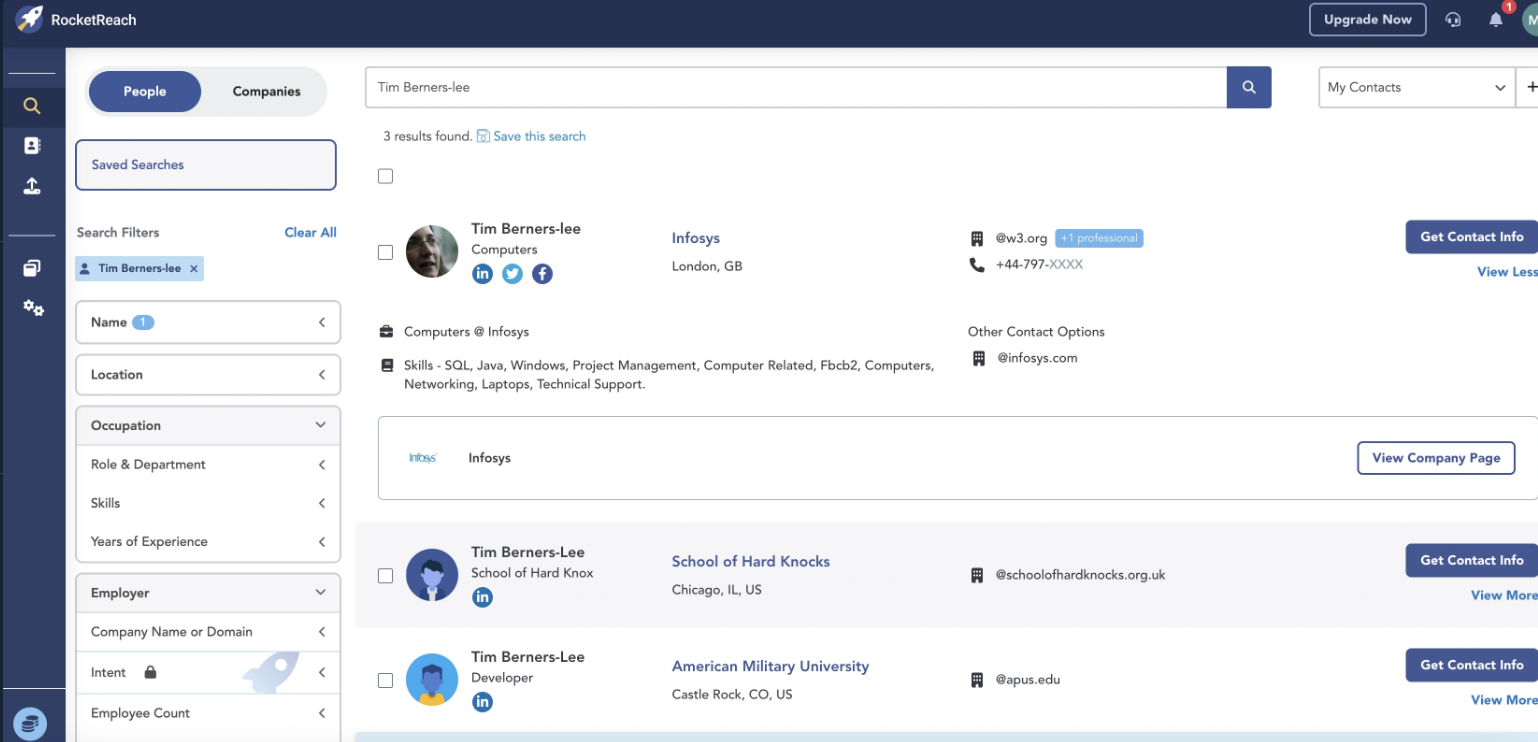Screen dimensions: 1538x742
Task: Expand Company Name or Domain filter
Action: [208, 632]
